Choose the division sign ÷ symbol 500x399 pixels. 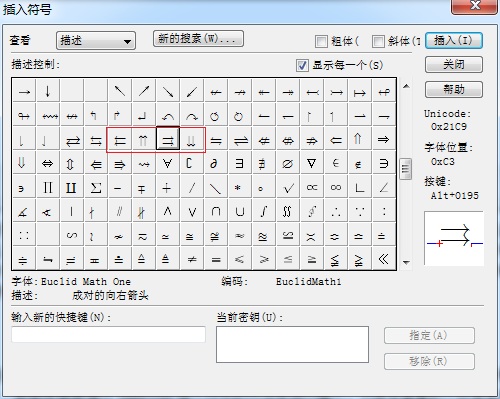(x=24, y=259)
